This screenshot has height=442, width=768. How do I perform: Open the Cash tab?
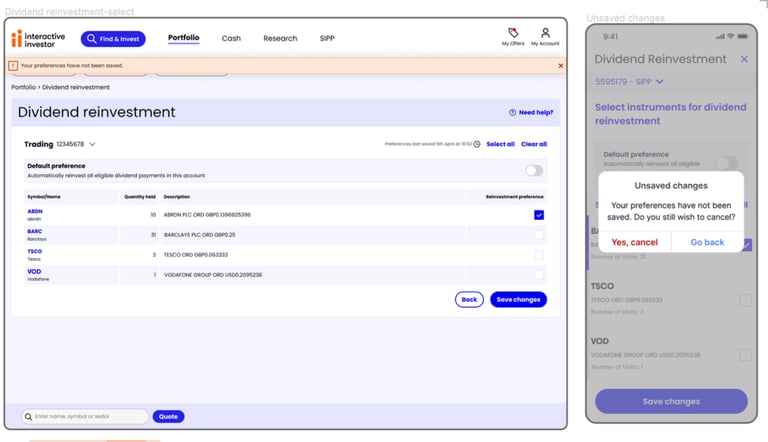coord(231,38)
